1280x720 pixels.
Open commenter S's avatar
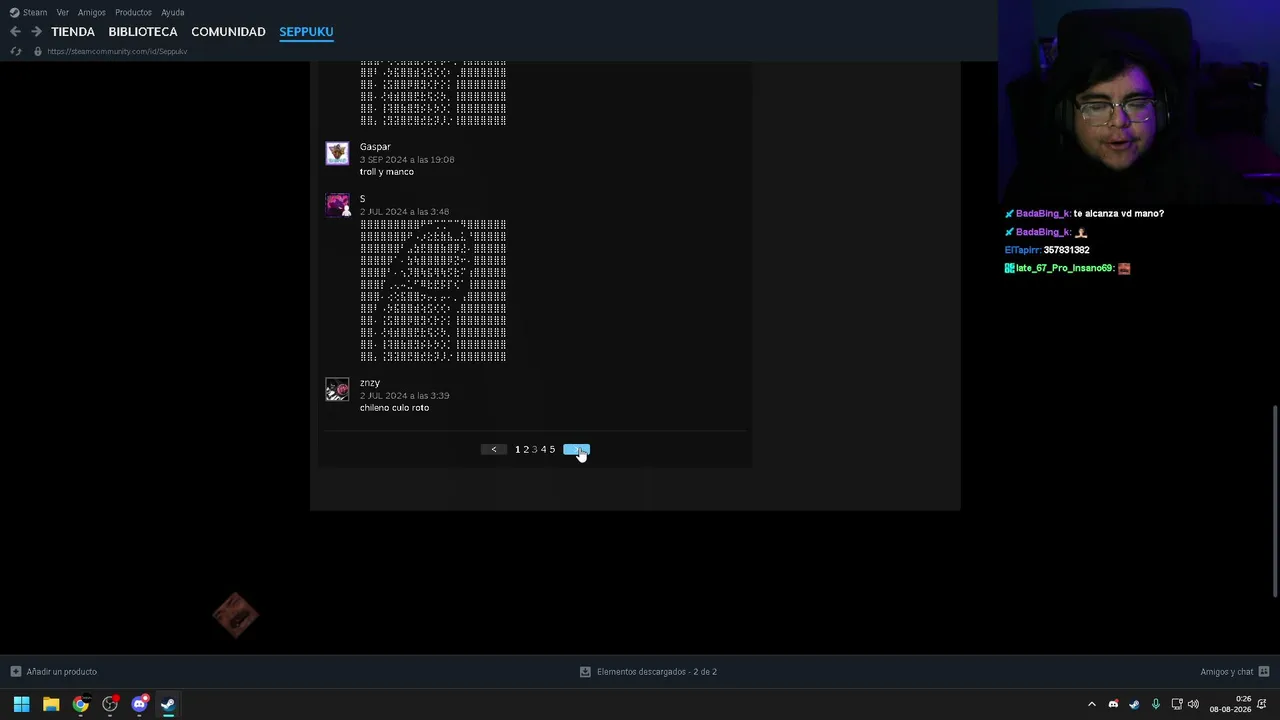coord(337,205)
